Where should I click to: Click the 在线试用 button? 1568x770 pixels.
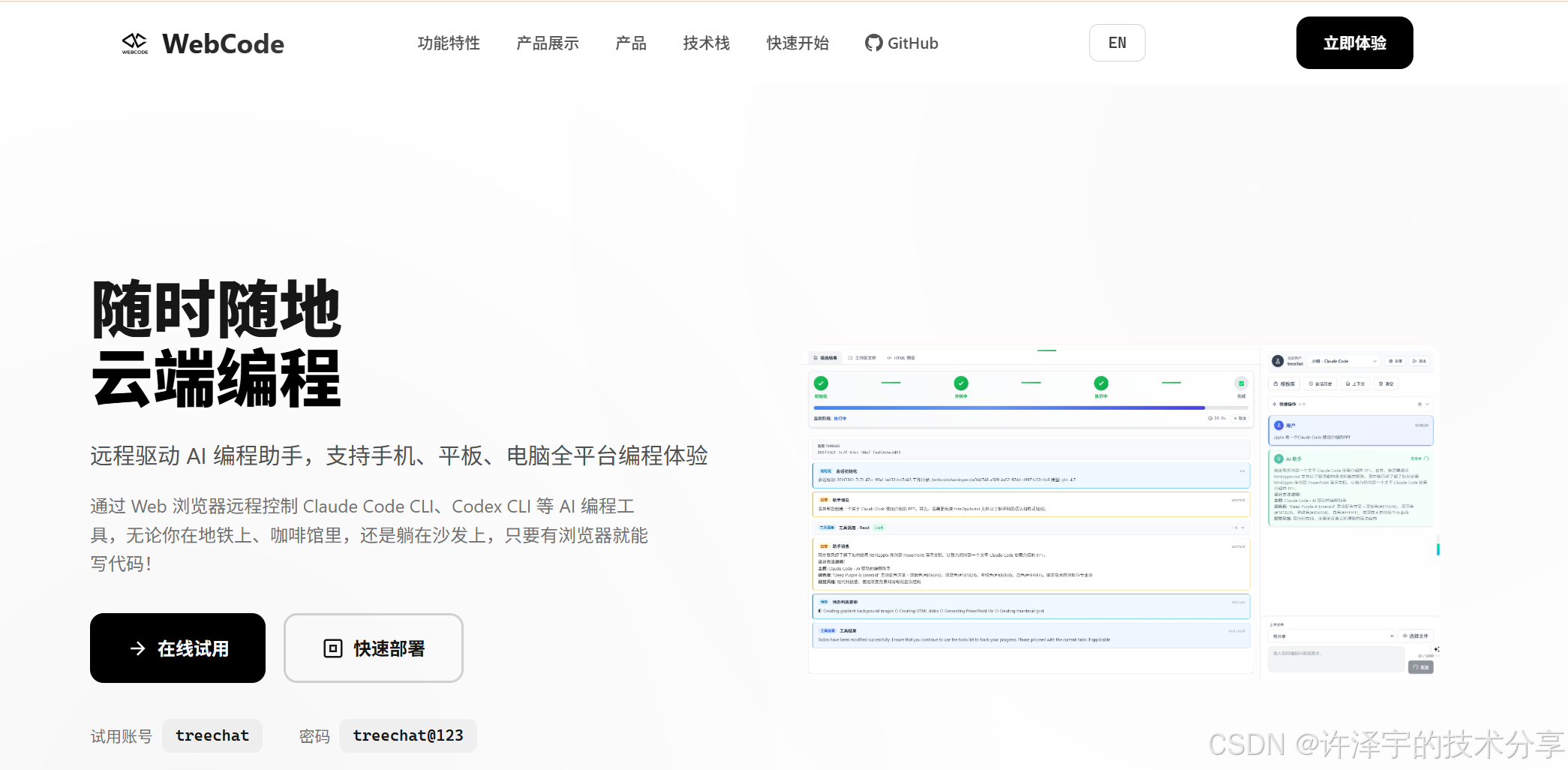[177, 648]
